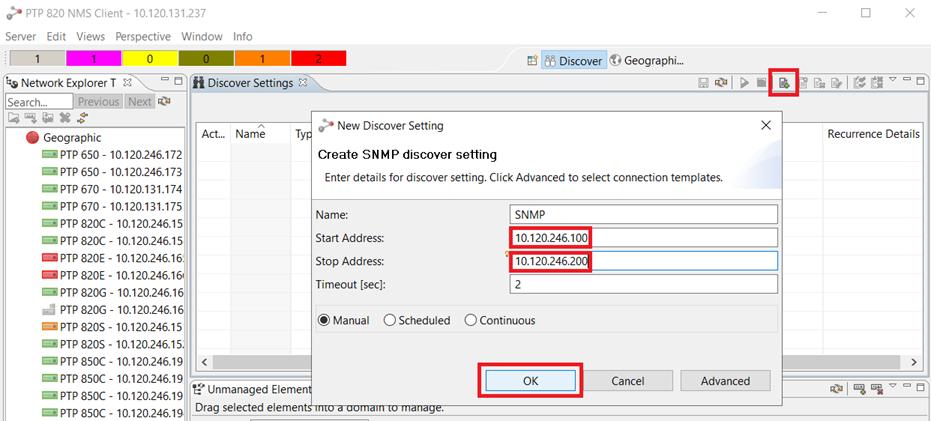
Task: Click the check-all icon in Discover toolbar
Action: [x=859, y=83]
